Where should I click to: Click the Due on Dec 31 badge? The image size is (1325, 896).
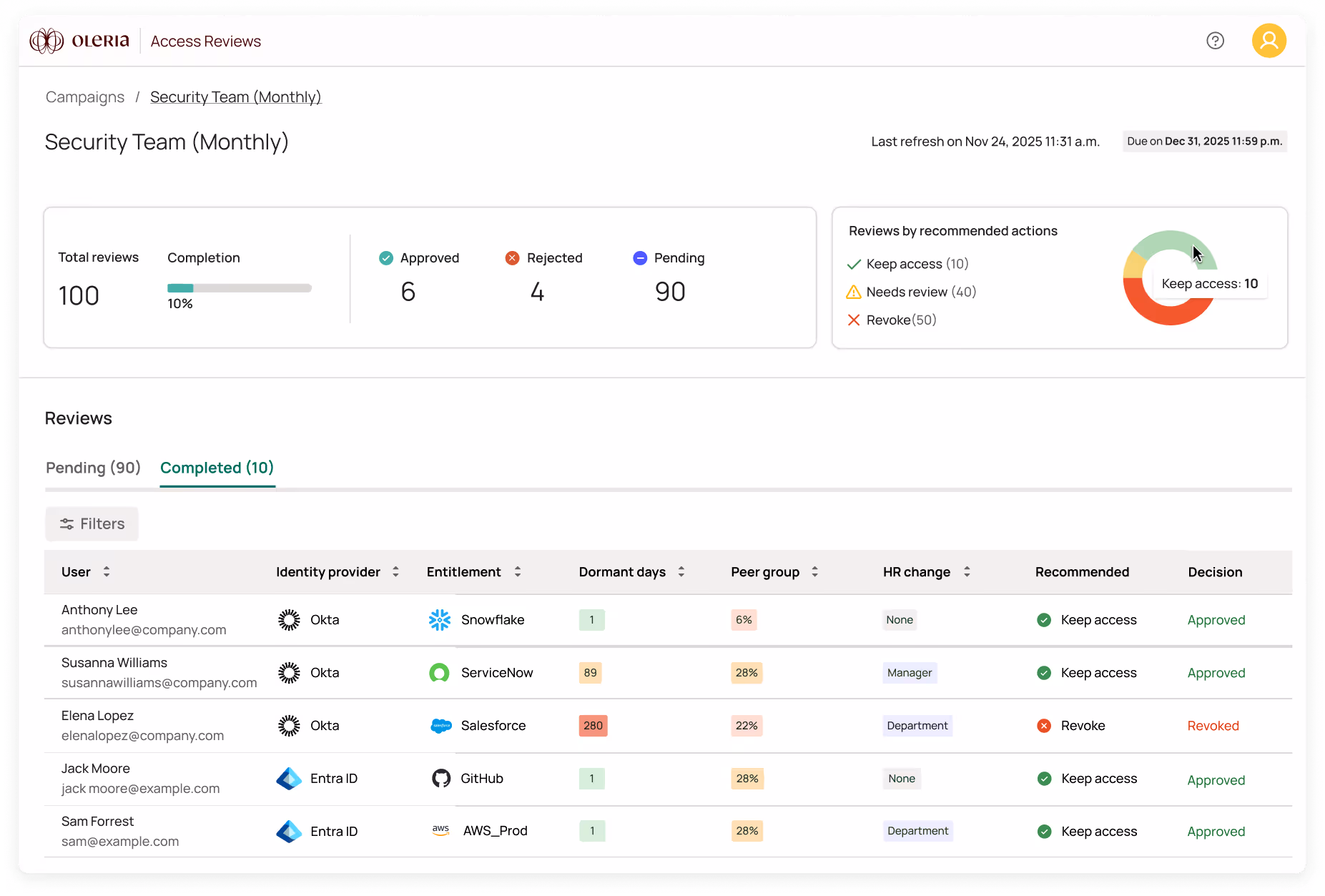tap(1204, 142)
